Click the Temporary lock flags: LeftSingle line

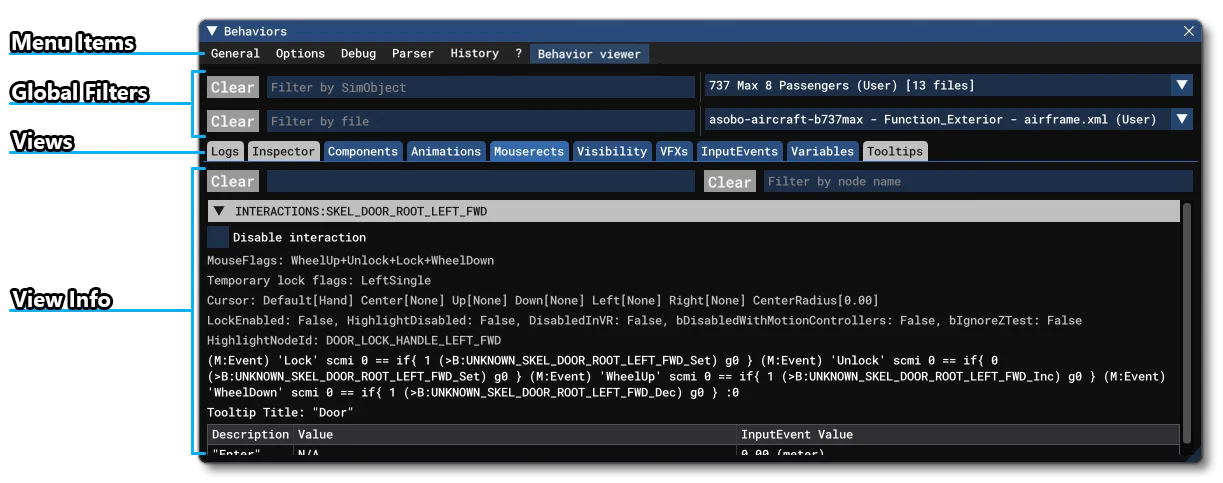pyautogui.click(x=319, y=280)
